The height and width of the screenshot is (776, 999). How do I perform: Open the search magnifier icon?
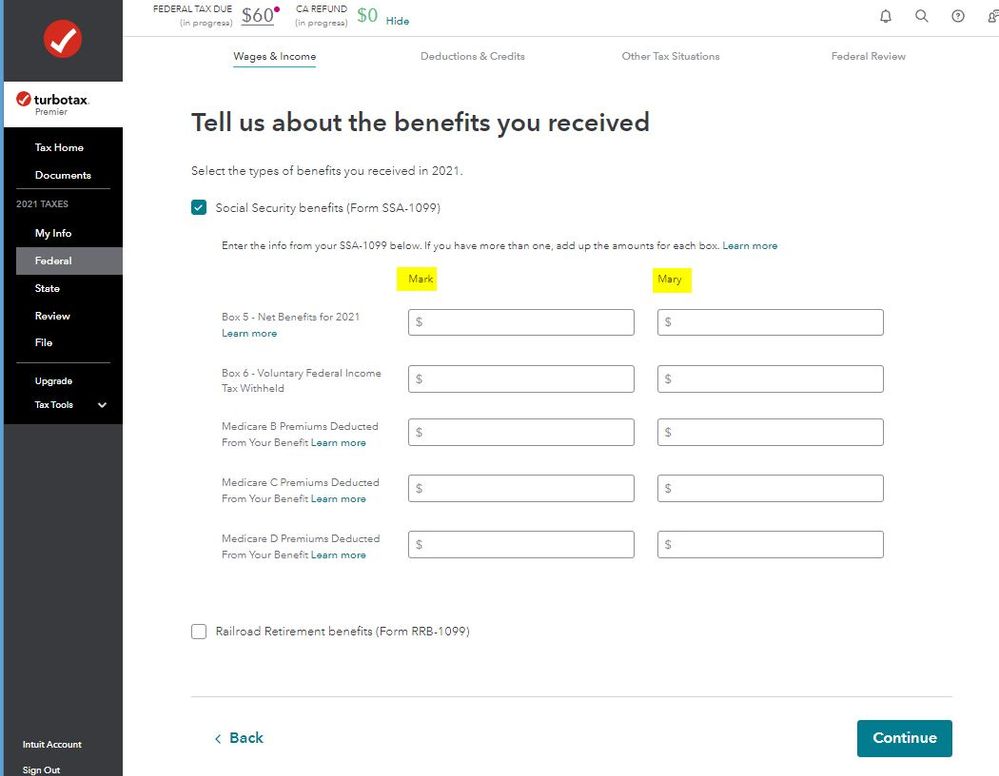click(921, 16)
